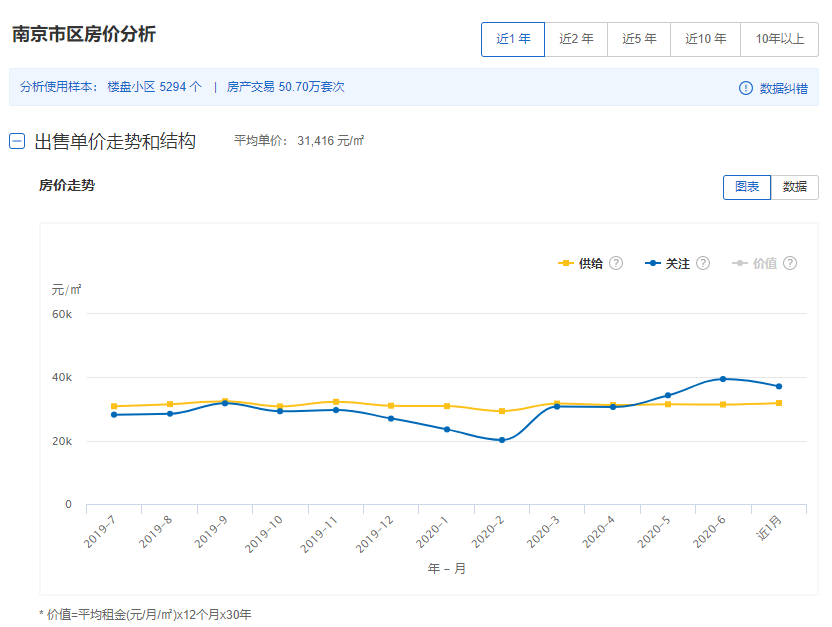Viewport: 832px width, 627px height.
Task: Toggle 供给 series visibility in legend
Action: coord(590,264)
